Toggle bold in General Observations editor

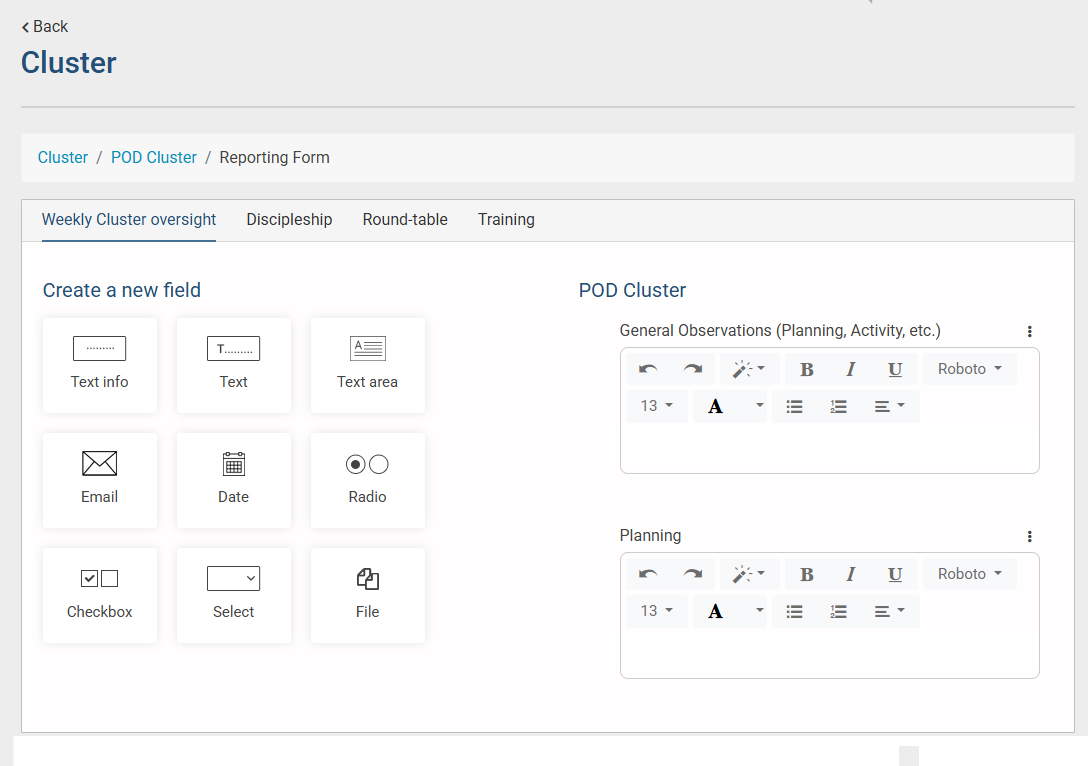tap(806, 369)
